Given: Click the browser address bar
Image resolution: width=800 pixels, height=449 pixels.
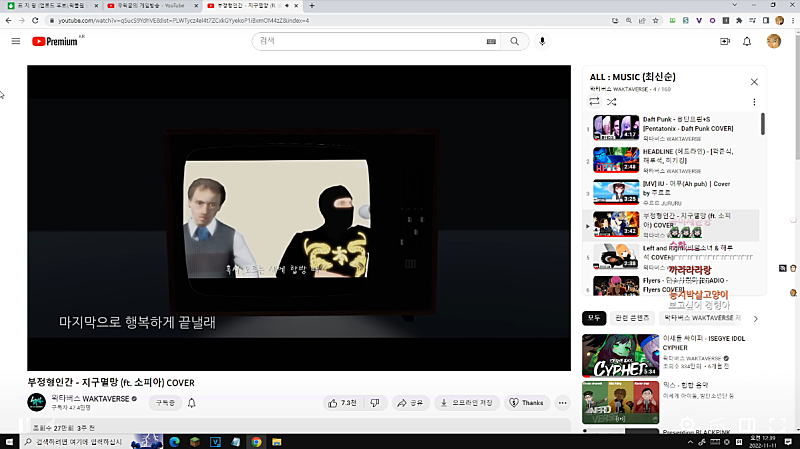Looking at the screenshot, I should tap(327, 20).
